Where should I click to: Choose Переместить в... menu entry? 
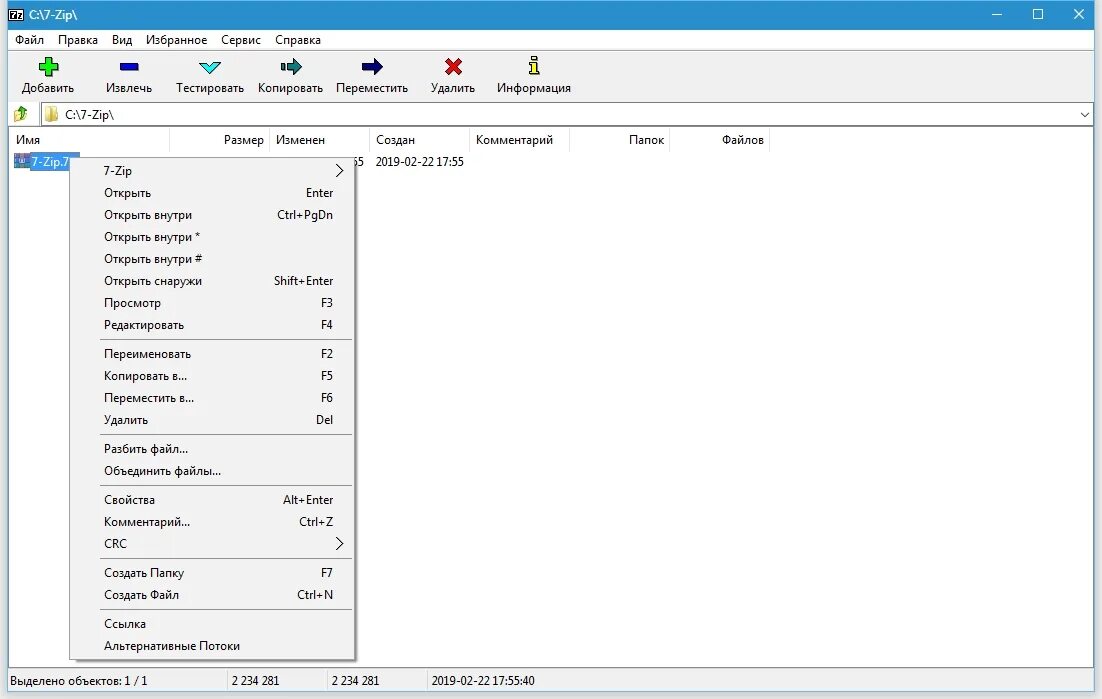[212, 398]
